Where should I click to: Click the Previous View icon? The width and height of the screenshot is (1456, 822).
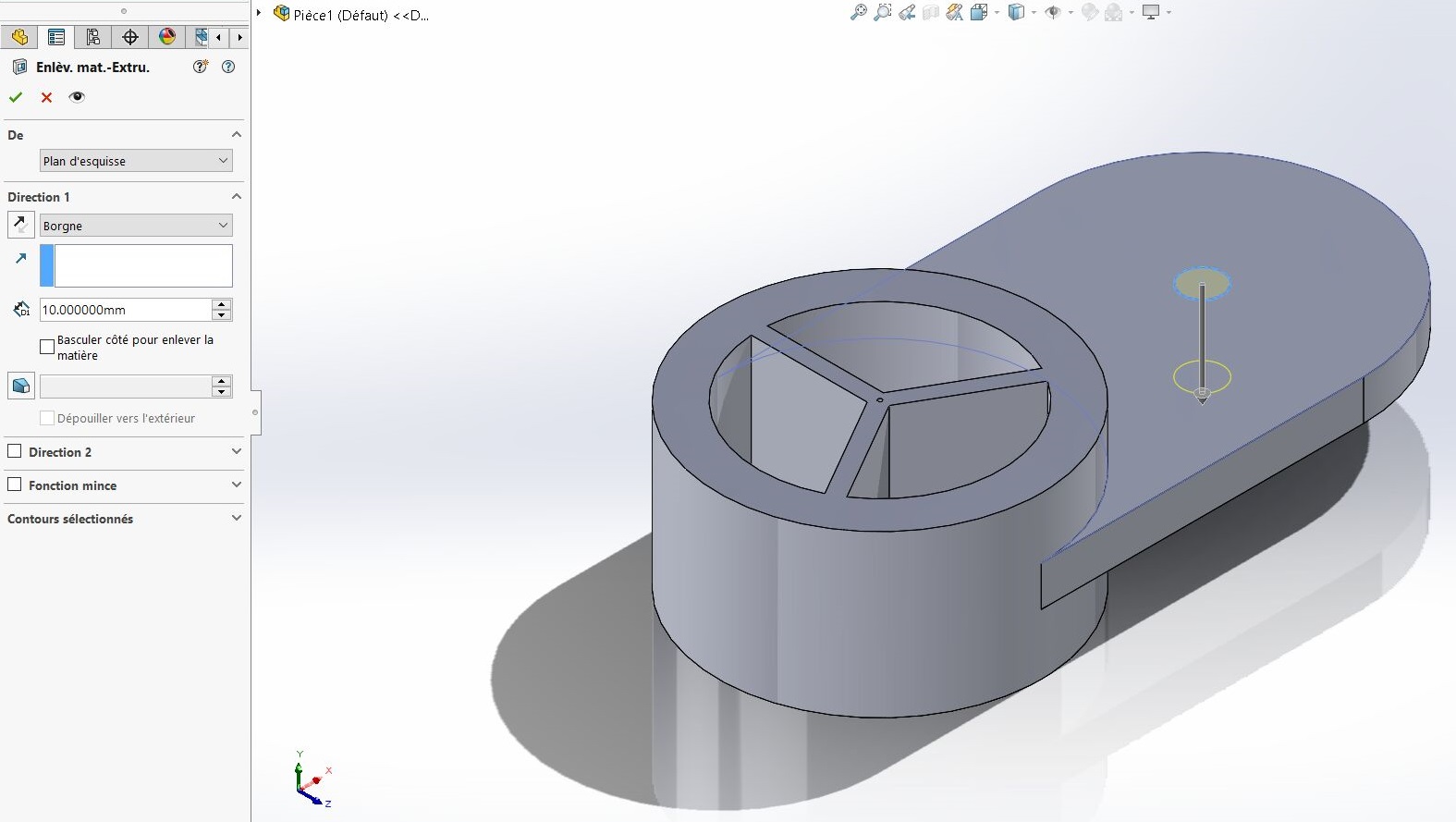907,12
